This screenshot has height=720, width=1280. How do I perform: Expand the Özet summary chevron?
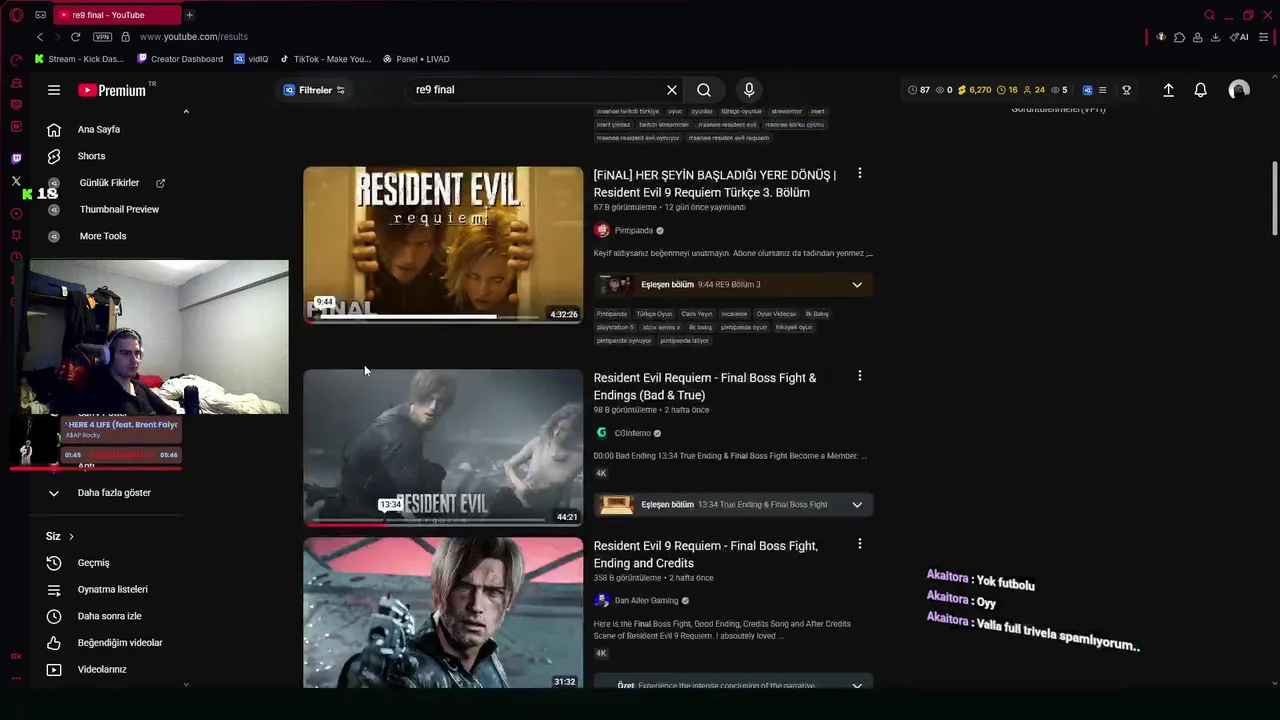(857, 686)
